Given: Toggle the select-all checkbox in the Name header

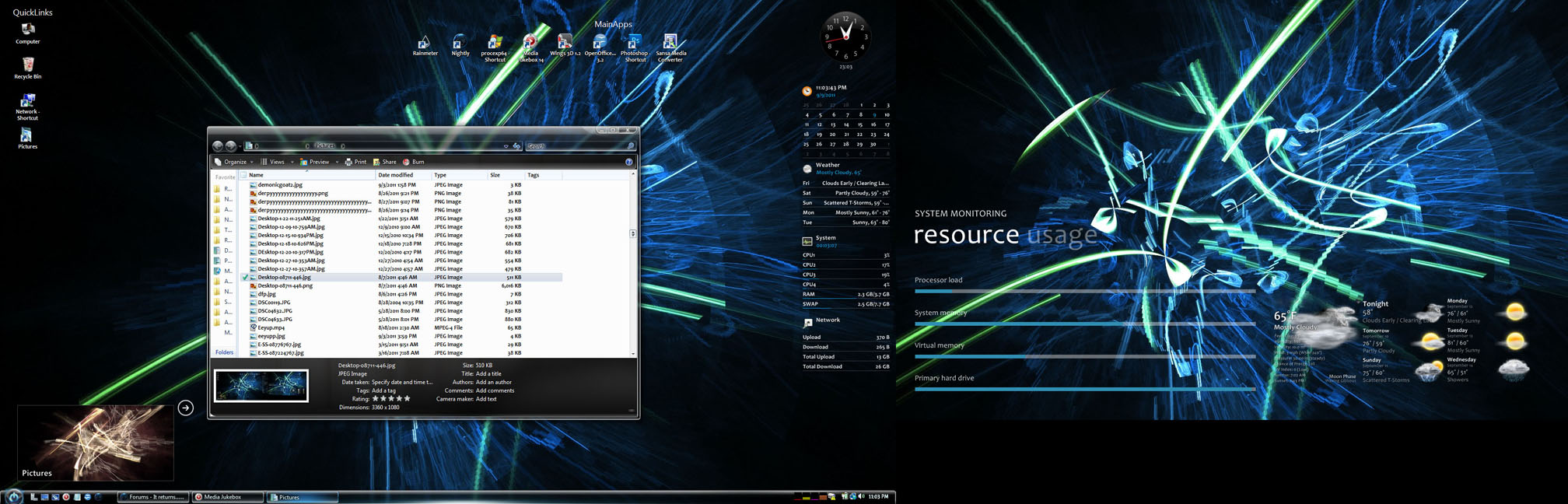Looking at the screenshot, I should pyautogui.click(x=243, y=175).
